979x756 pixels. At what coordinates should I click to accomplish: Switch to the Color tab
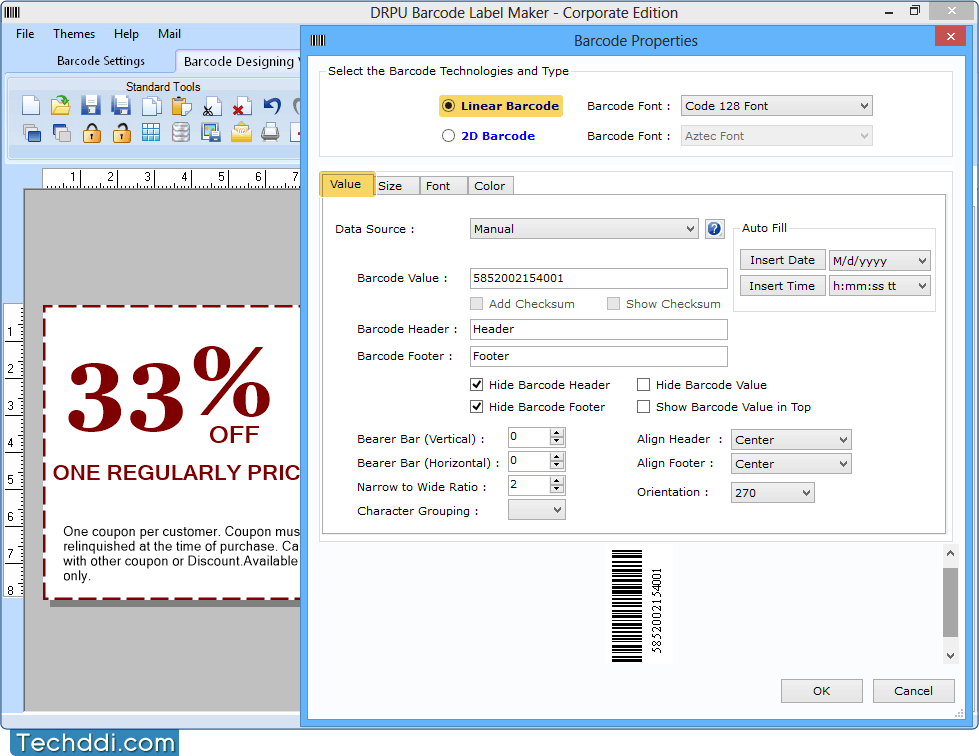pos(490,186)
